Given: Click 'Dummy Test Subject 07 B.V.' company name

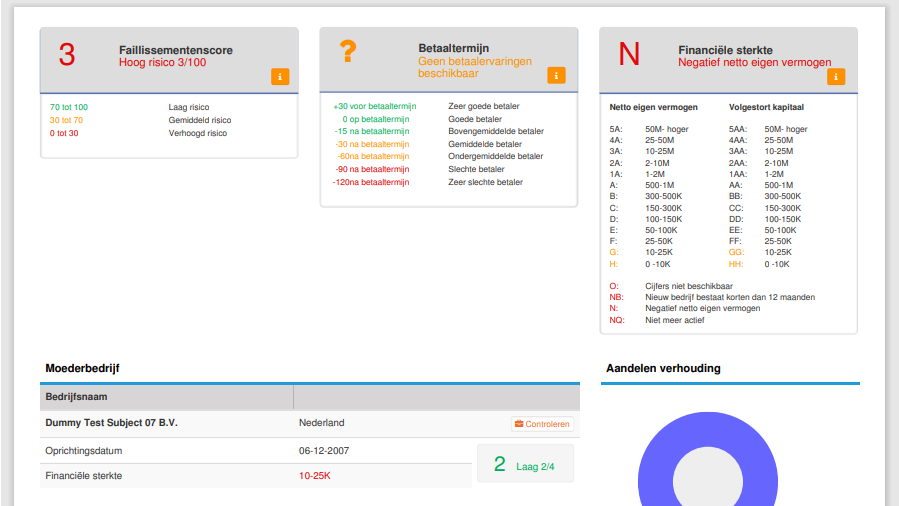Looking at the screenshot, I should click(x=111, y=423).
